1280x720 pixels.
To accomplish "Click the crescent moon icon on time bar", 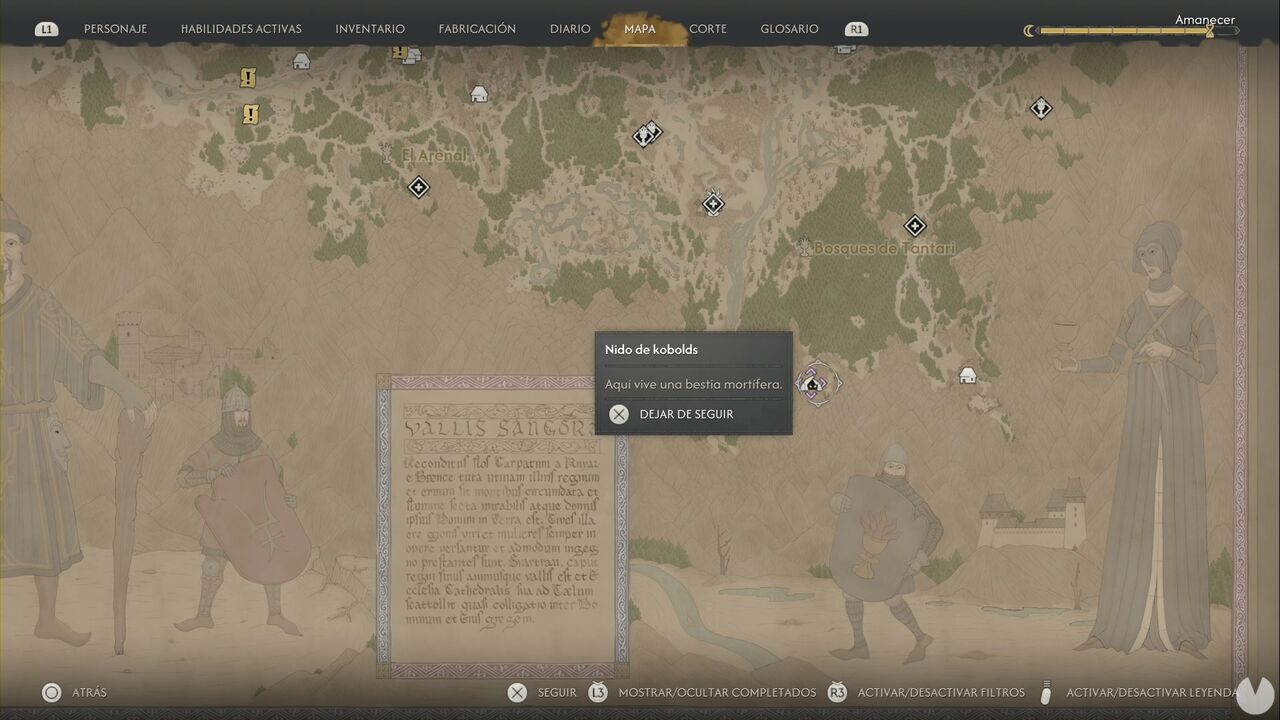I will (1029, 31).
